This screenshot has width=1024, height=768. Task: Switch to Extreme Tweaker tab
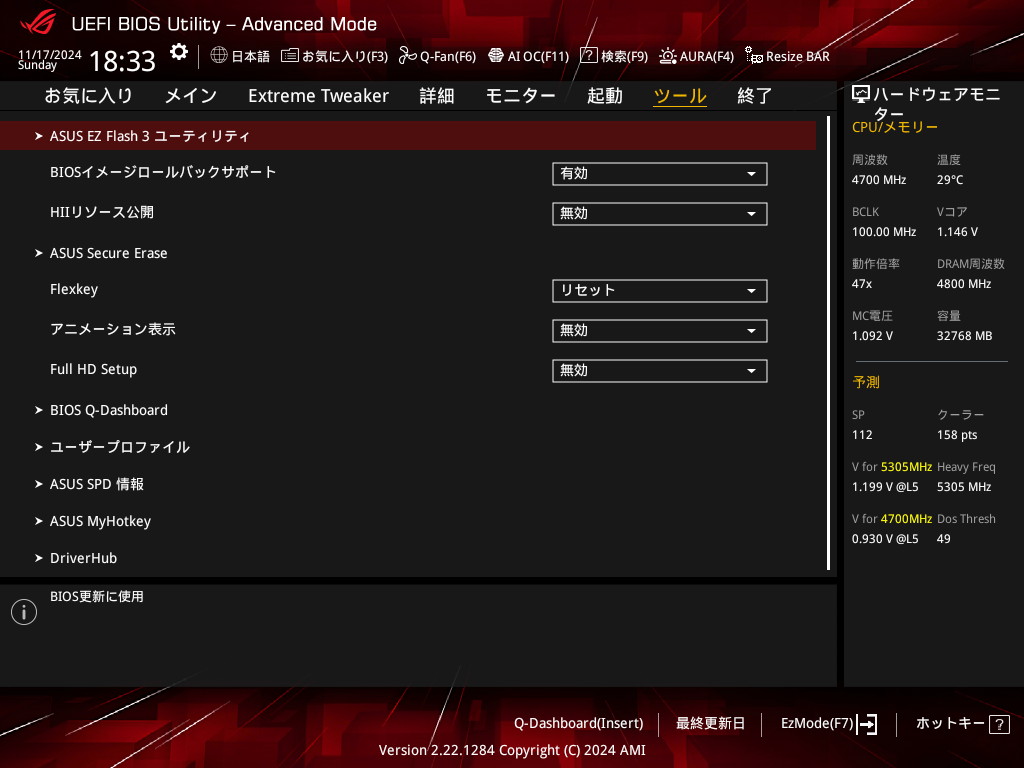pyautogui.click(x=318, y=96)
